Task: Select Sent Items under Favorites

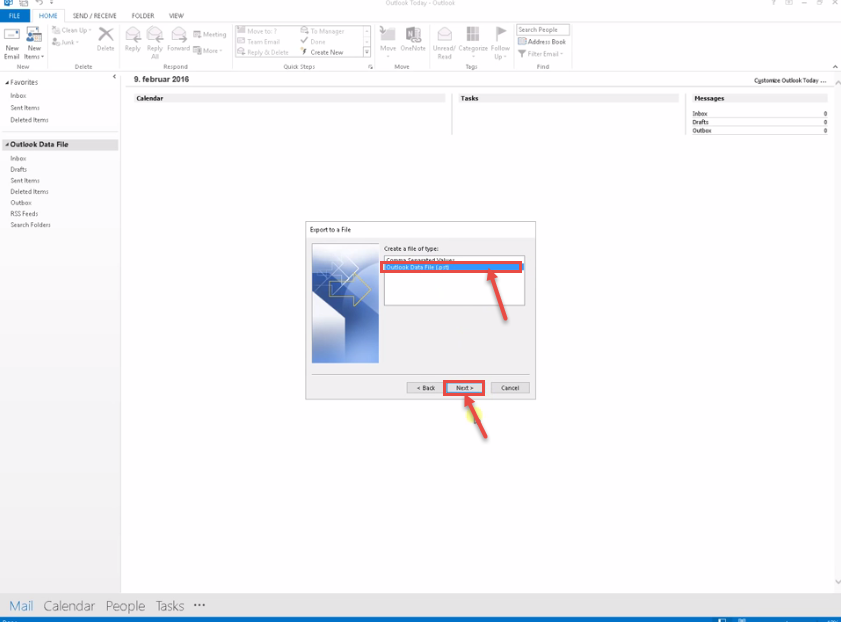Action: (x=25, y=108)
